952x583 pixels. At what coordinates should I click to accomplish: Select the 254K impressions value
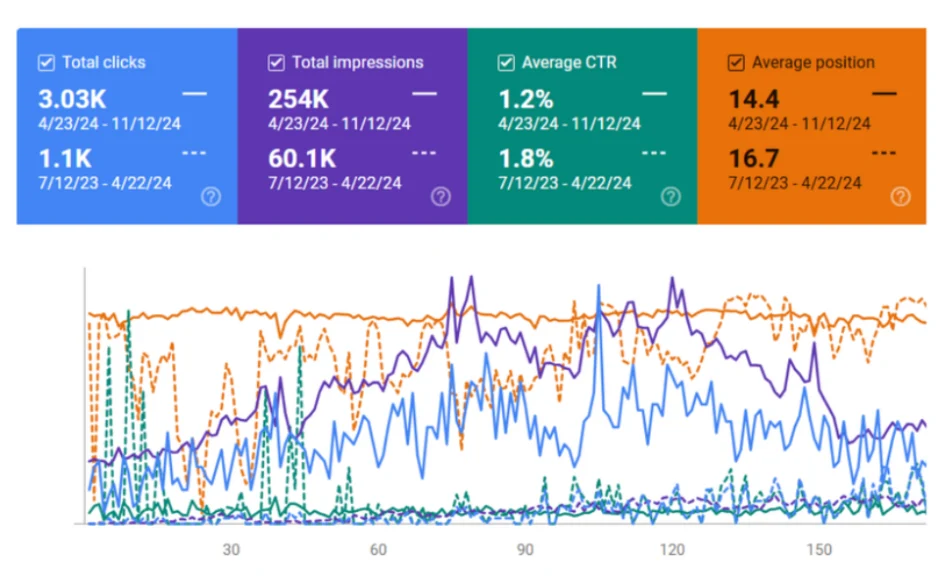point(298,99)
